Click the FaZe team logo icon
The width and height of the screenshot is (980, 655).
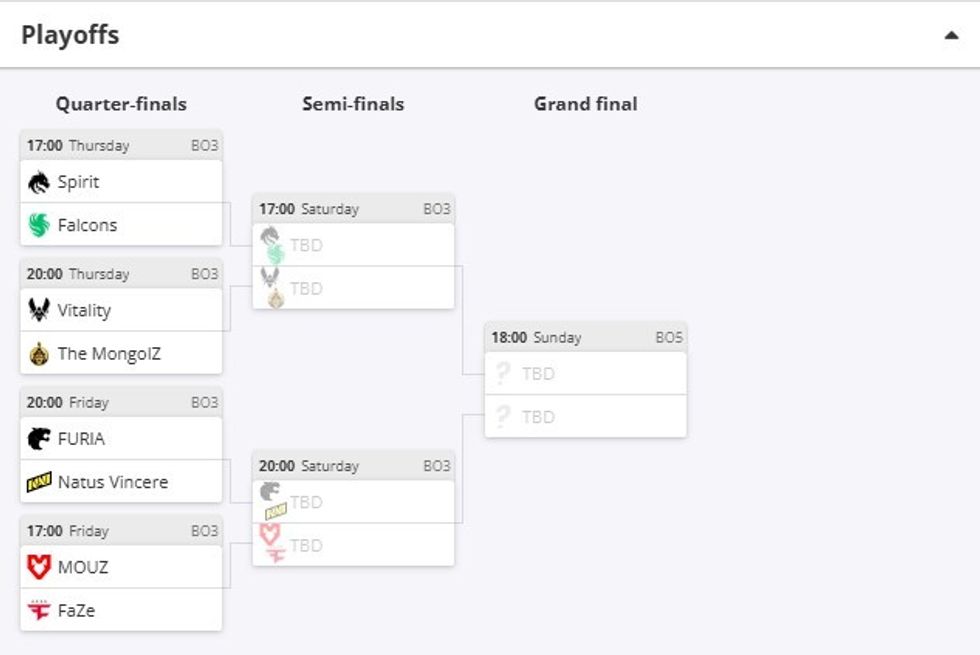tap(39, 610)
